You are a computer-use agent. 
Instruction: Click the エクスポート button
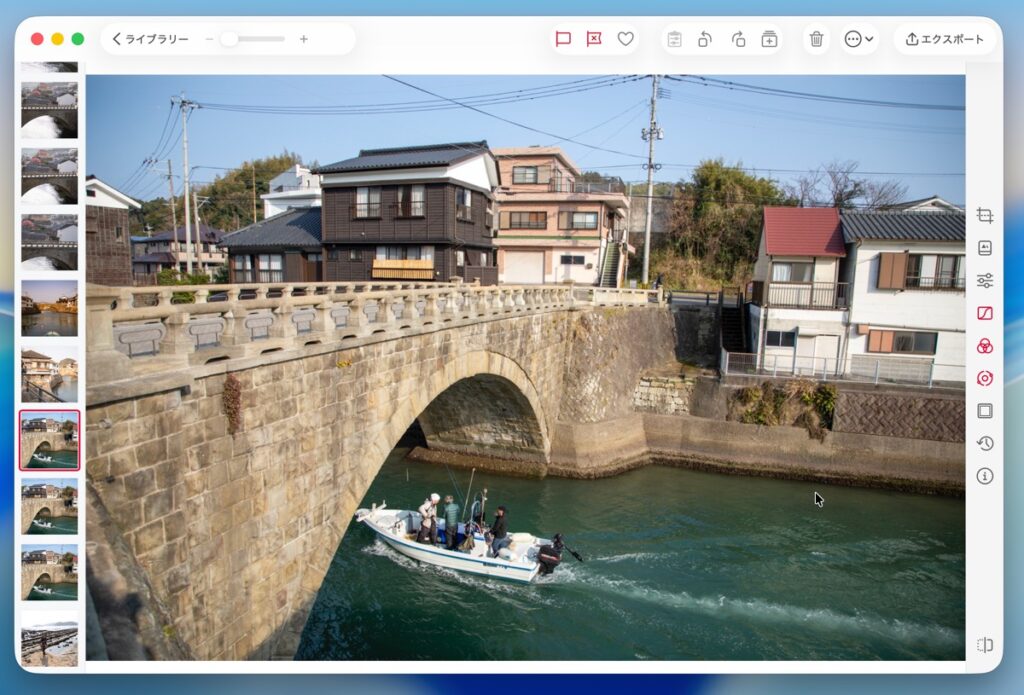click(945, 39)
